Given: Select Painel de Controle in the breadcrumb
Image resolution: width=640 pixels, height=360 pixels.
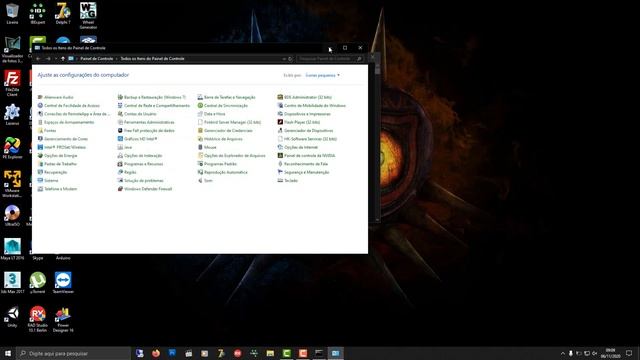Looking at the screenshot, I should tap(96, 59).
